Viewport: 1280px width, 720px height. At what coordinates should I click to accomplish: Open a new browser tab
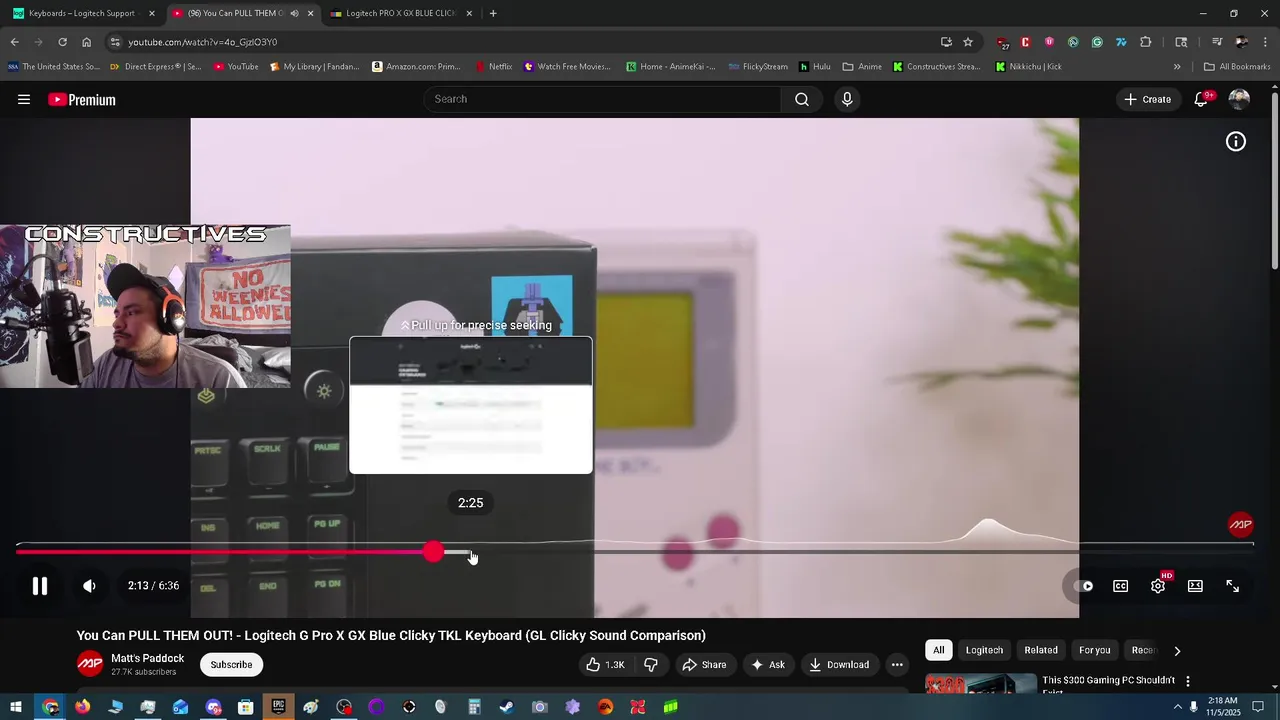pyautogui.click(x=493, y=13)
